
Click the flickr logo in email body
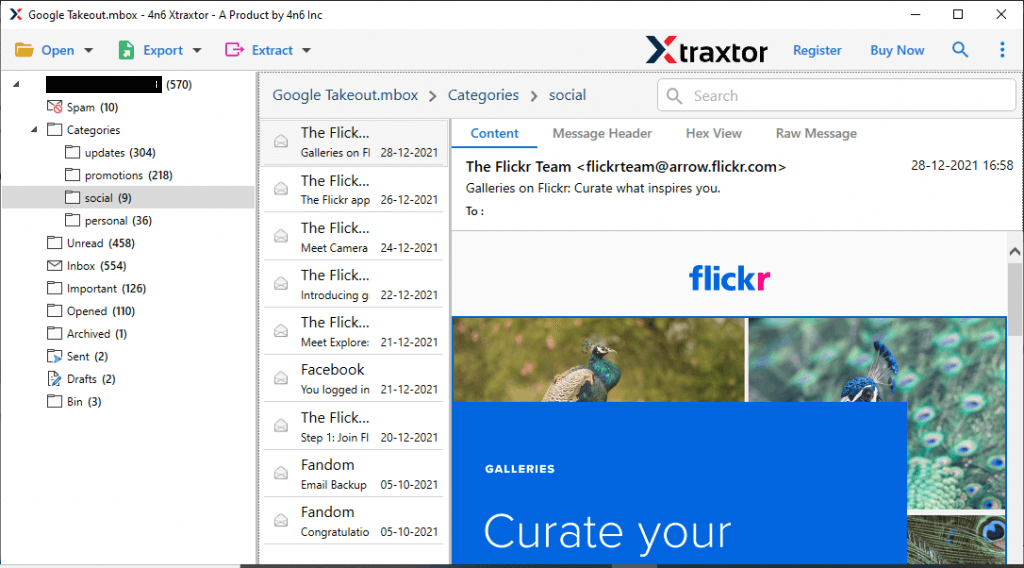point(729,278)
